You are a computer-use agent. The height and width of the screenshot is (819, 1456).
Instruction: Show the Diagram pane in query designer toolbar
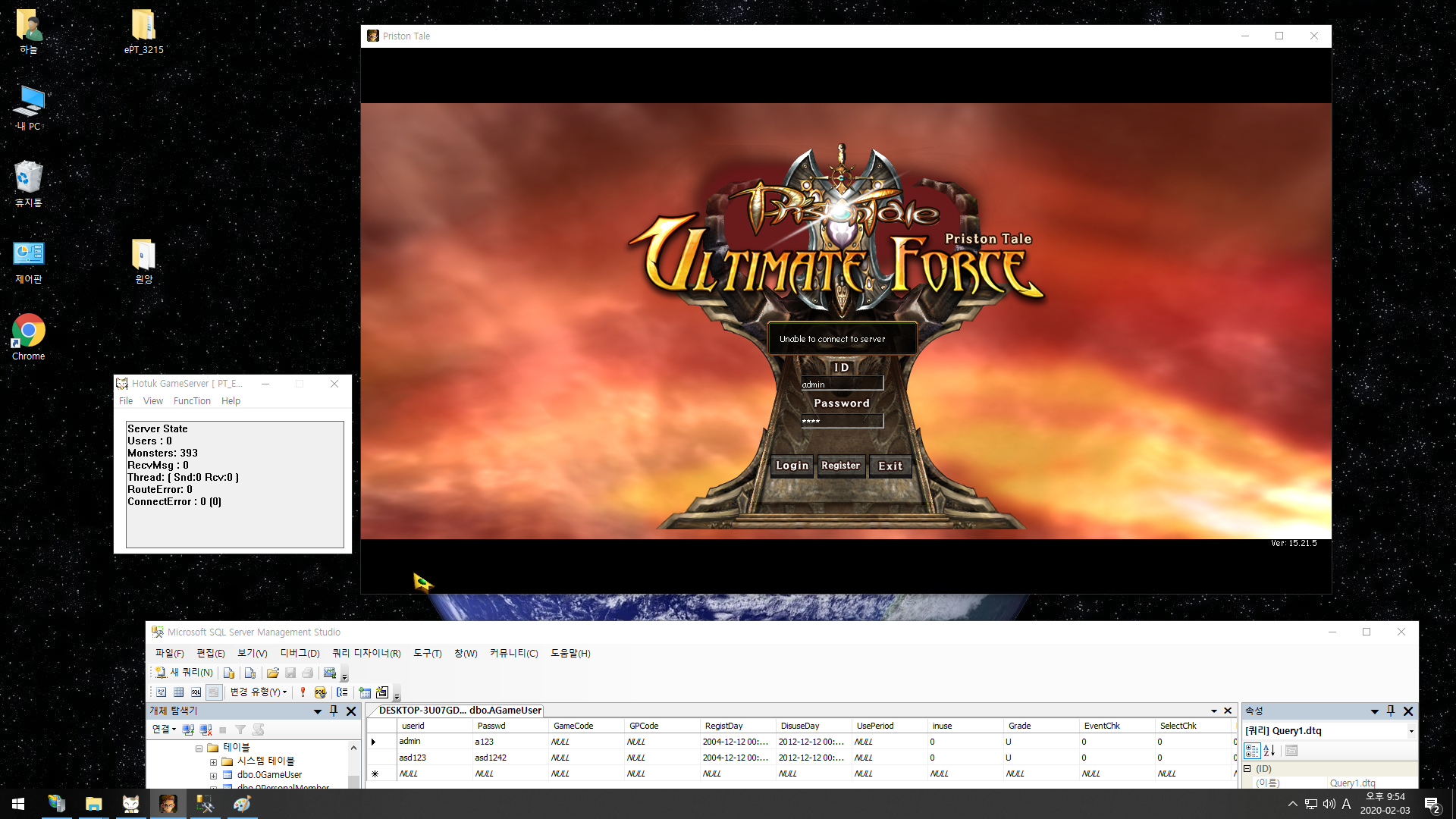161,692
